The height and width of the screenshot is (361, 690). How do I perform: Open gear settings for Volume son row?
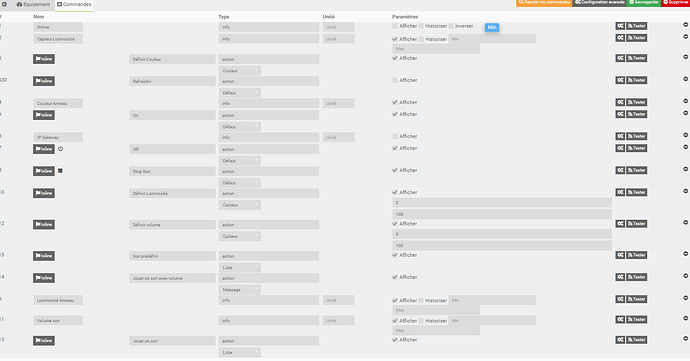(620, 320)
